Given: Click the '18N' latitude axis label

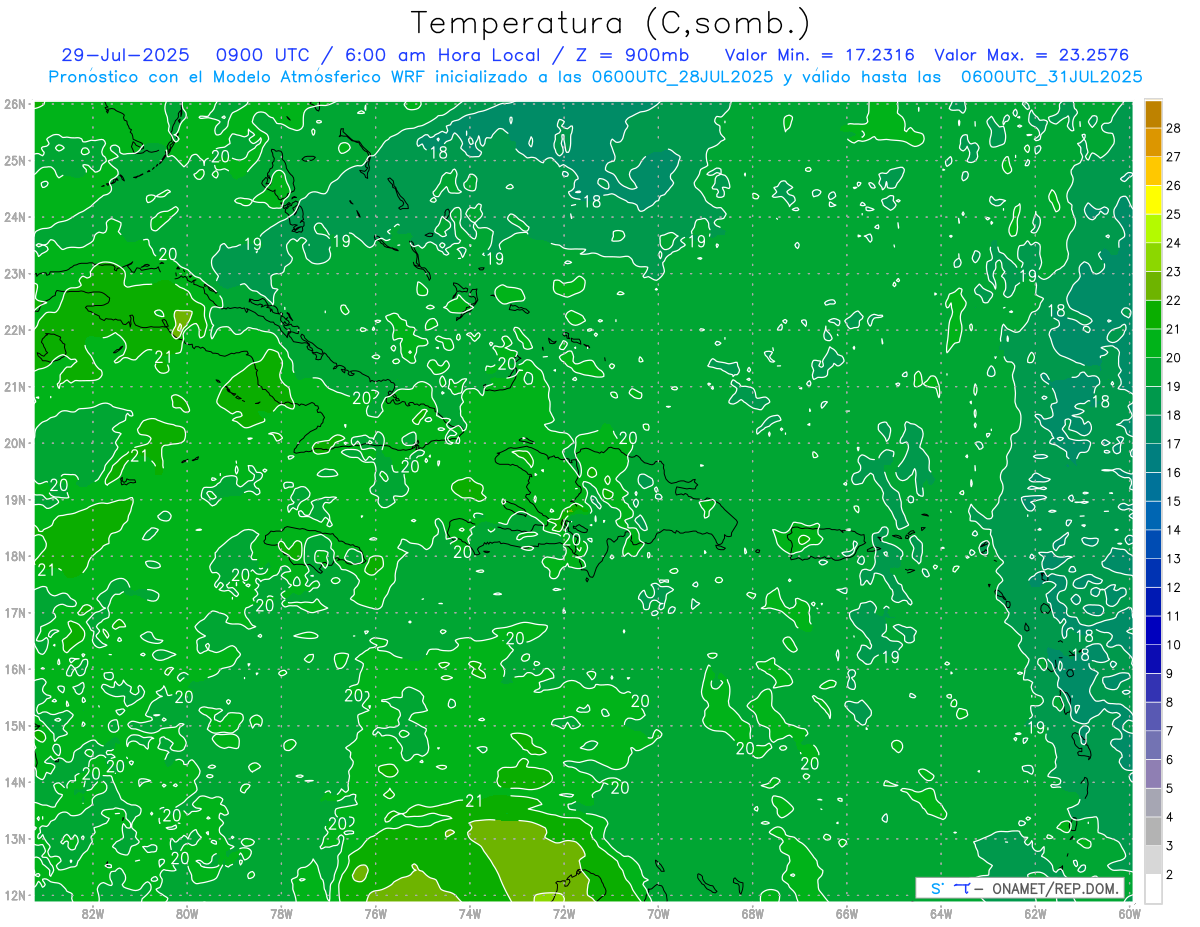Looking at the screenshot, I should point(14,556).
